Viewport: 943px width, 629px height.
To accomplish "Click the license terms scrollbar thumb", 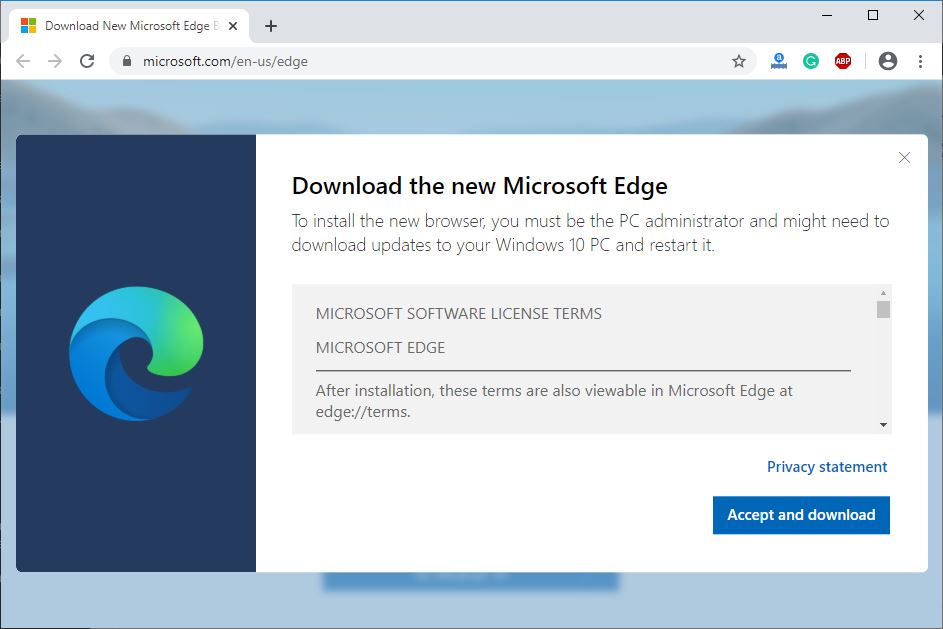I will 883,309.
